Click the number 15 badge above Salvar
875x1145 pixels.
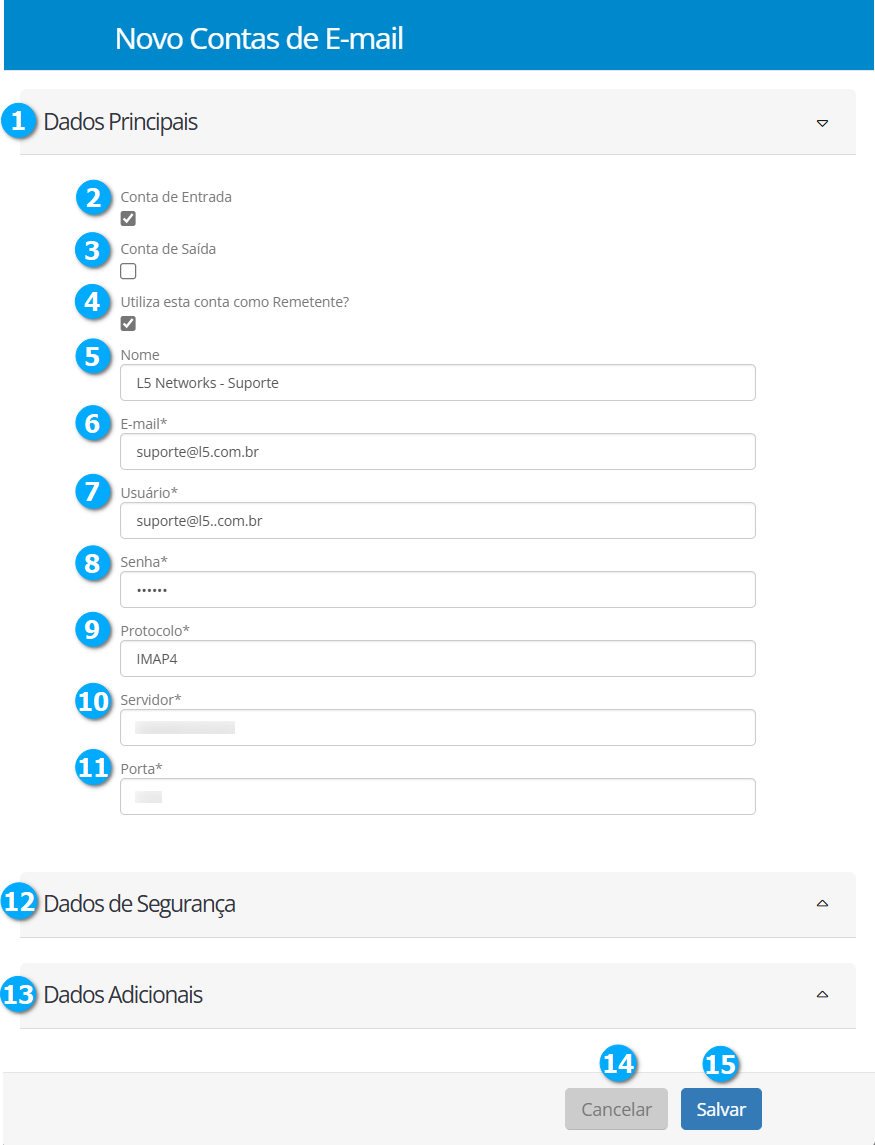[720, 1064]
